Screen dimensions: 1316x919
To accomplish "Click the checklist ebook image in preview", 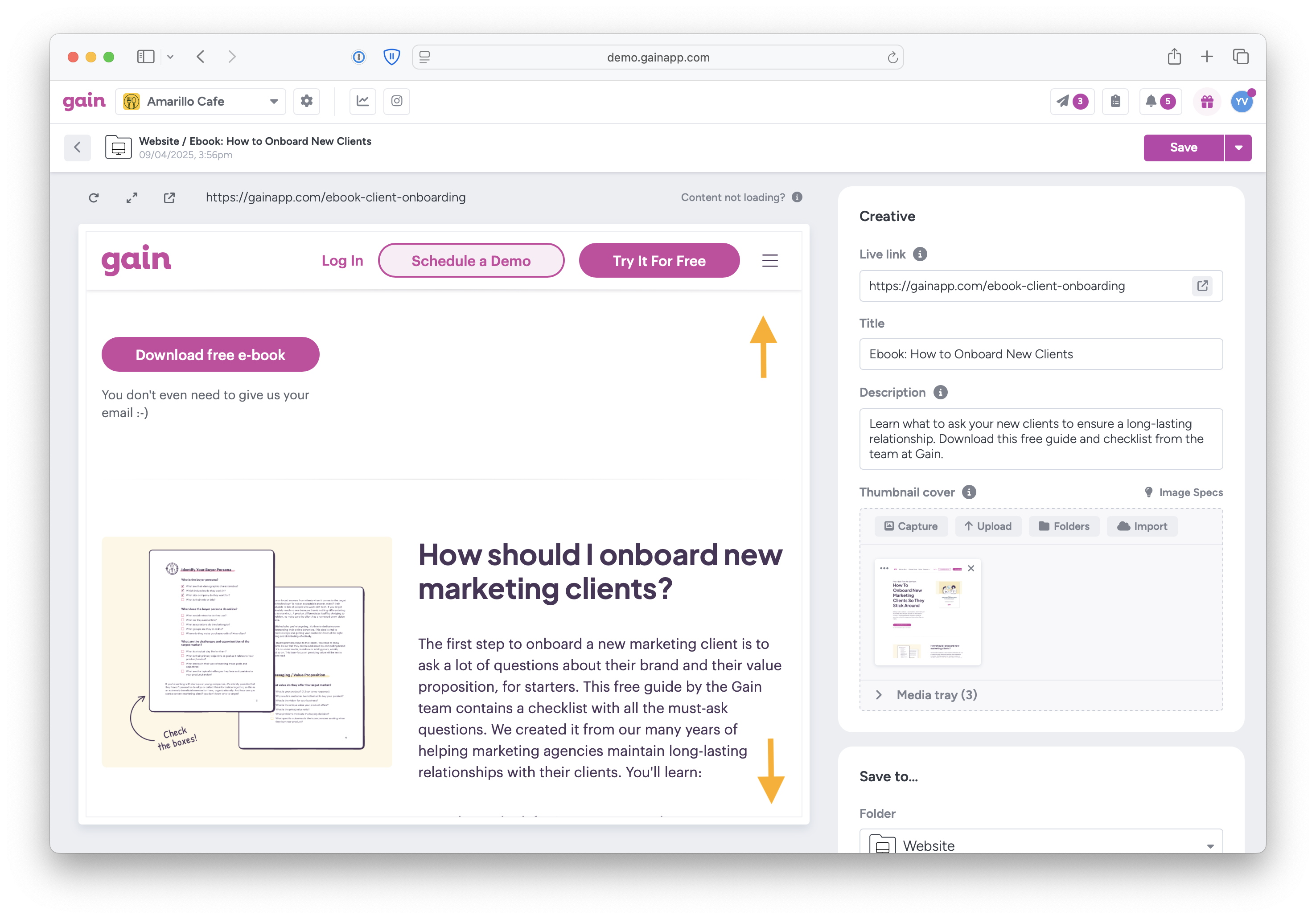I will tap(247, 652).
